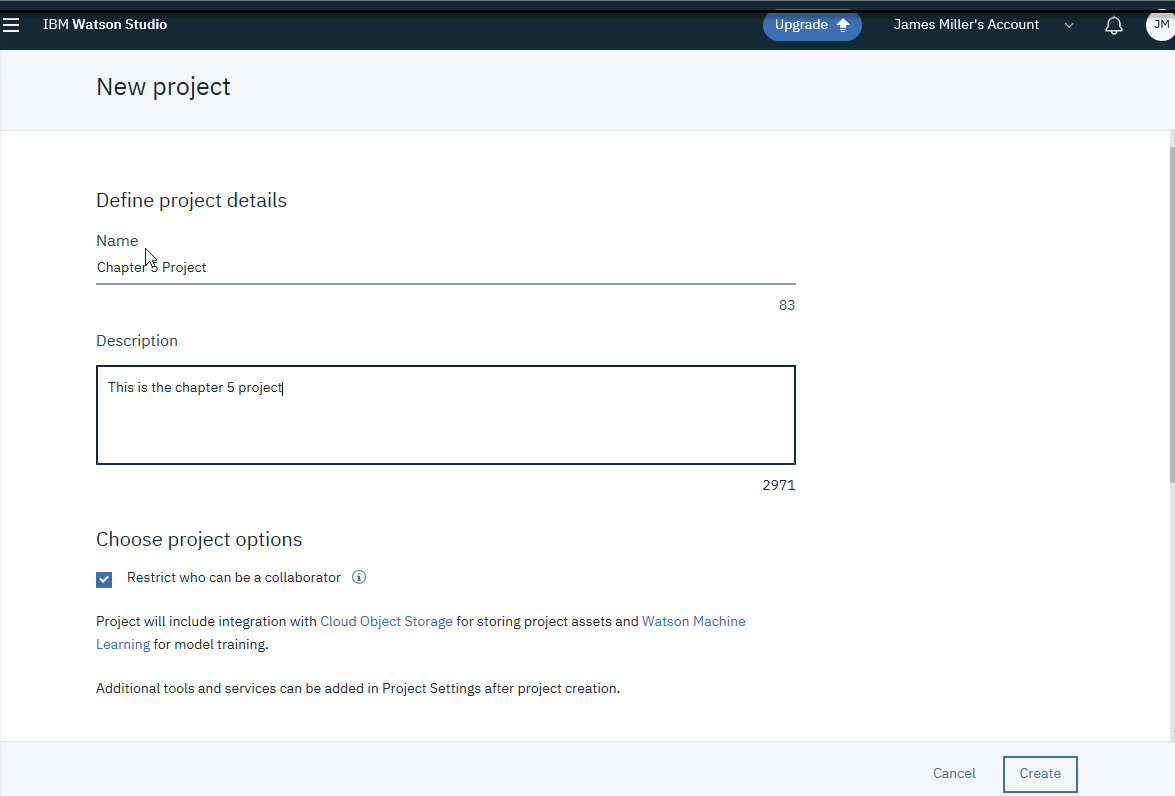Click the page vertical scrollbar
The height and width of the screenshot is (796, 1175).
1171,315
